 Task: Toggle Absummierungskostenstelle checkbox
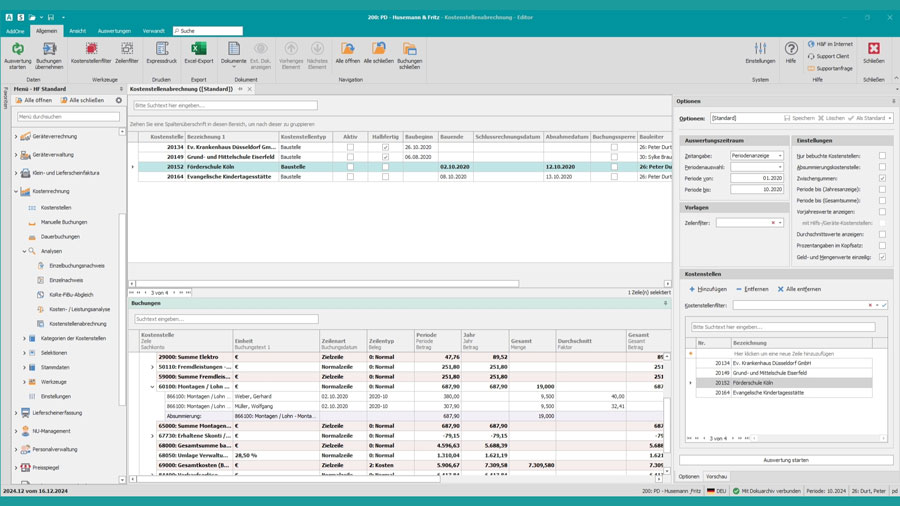(882, 167)
